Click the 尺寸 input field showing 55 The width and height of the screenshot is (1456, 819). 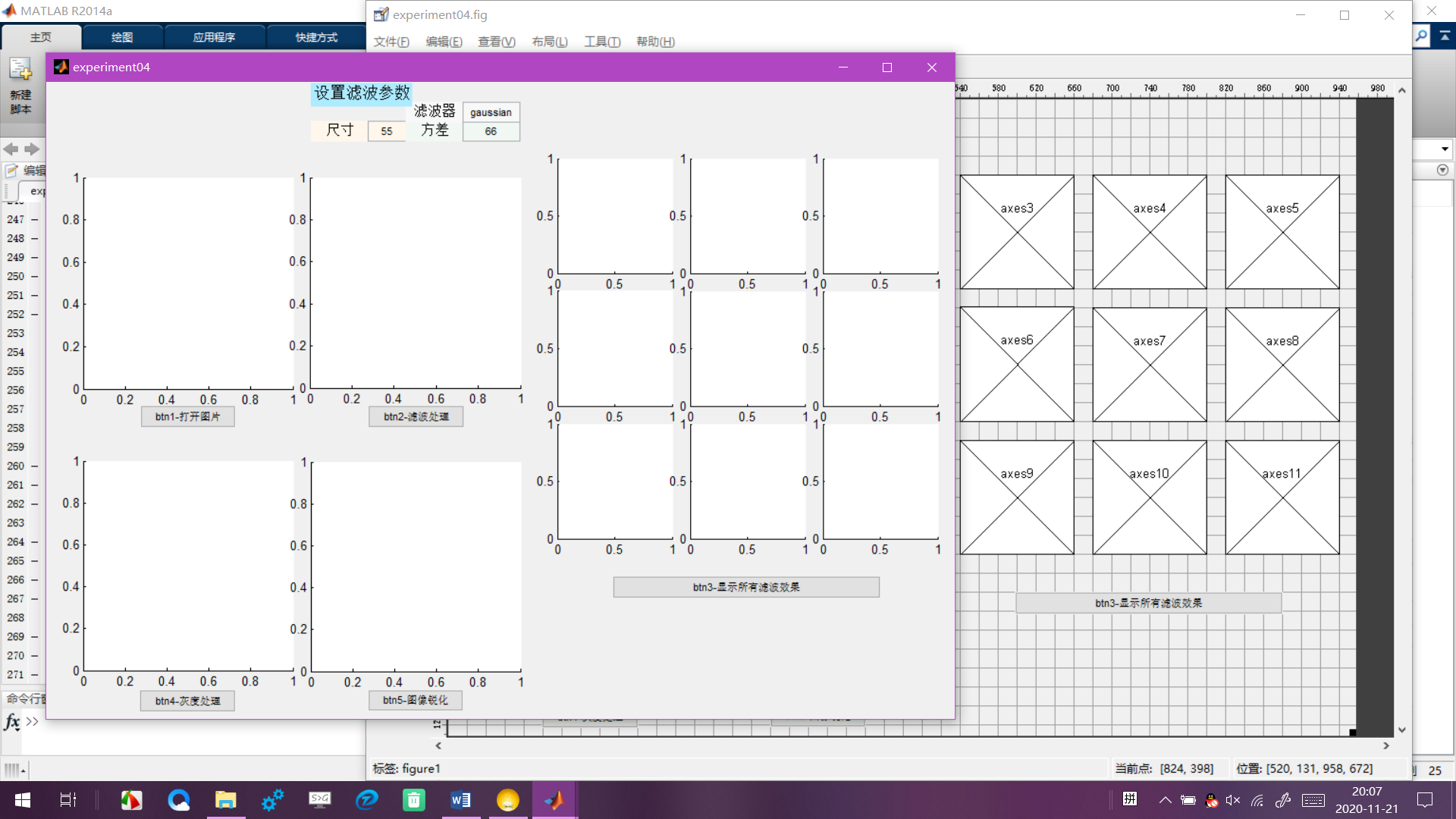pyautogui.click(x=387, y=131)
